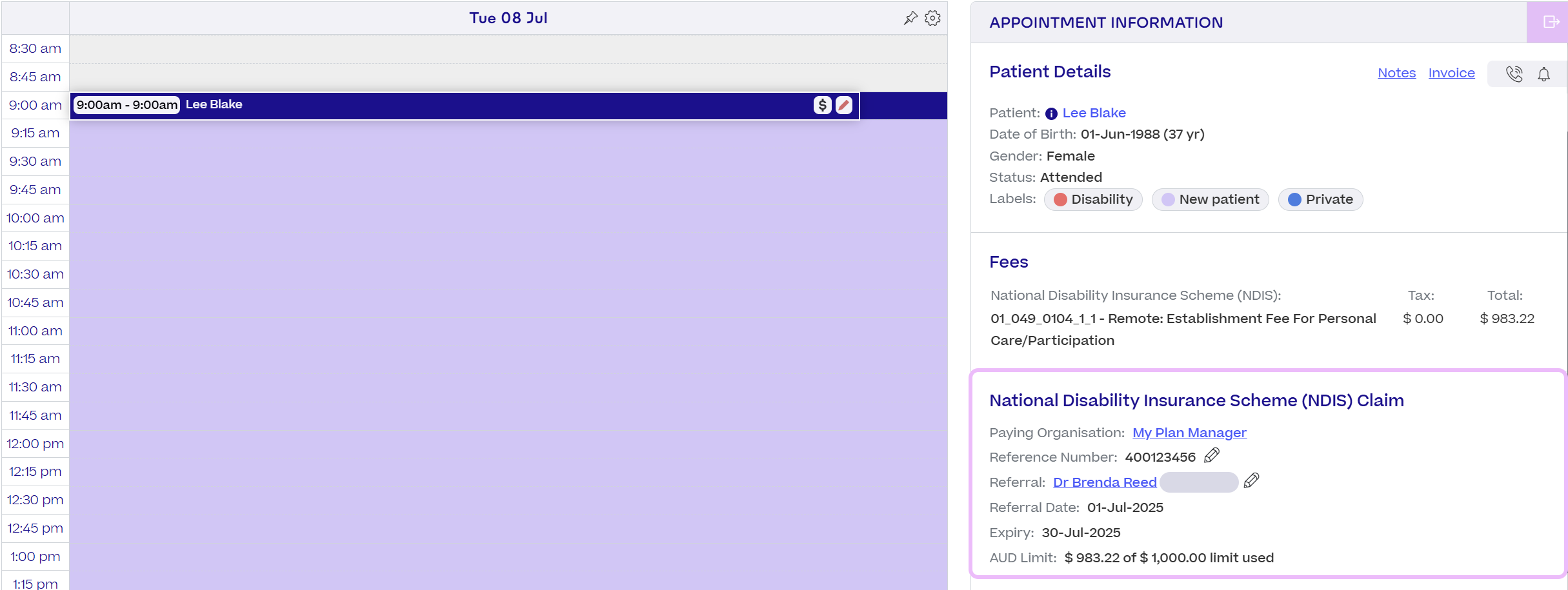Click the 11:00 am time slot label

35,331
